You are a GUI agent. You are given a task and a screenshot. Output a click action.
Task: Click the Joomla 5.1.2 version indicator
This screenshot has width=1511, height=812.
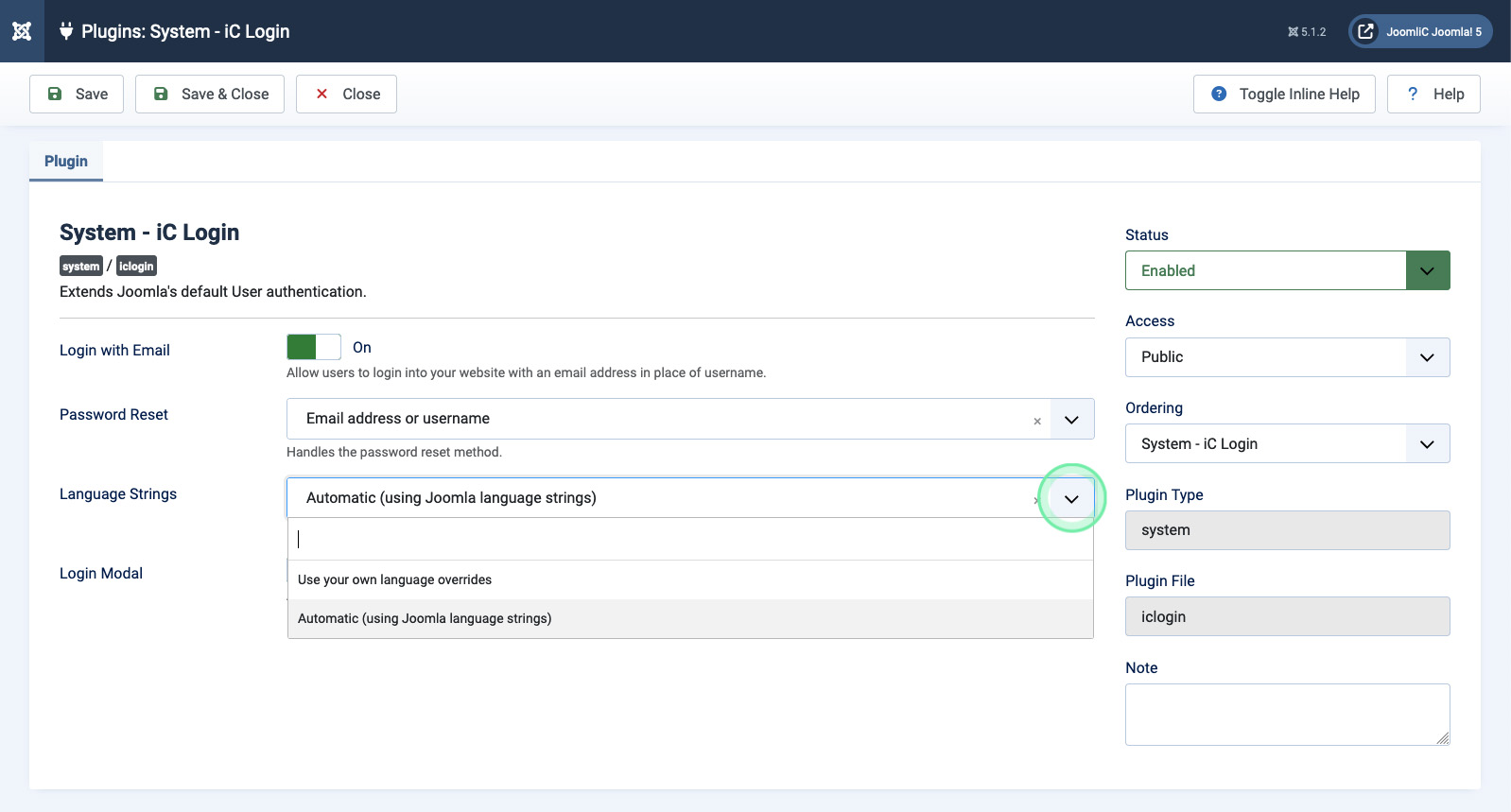click(x=1307, y=32)
